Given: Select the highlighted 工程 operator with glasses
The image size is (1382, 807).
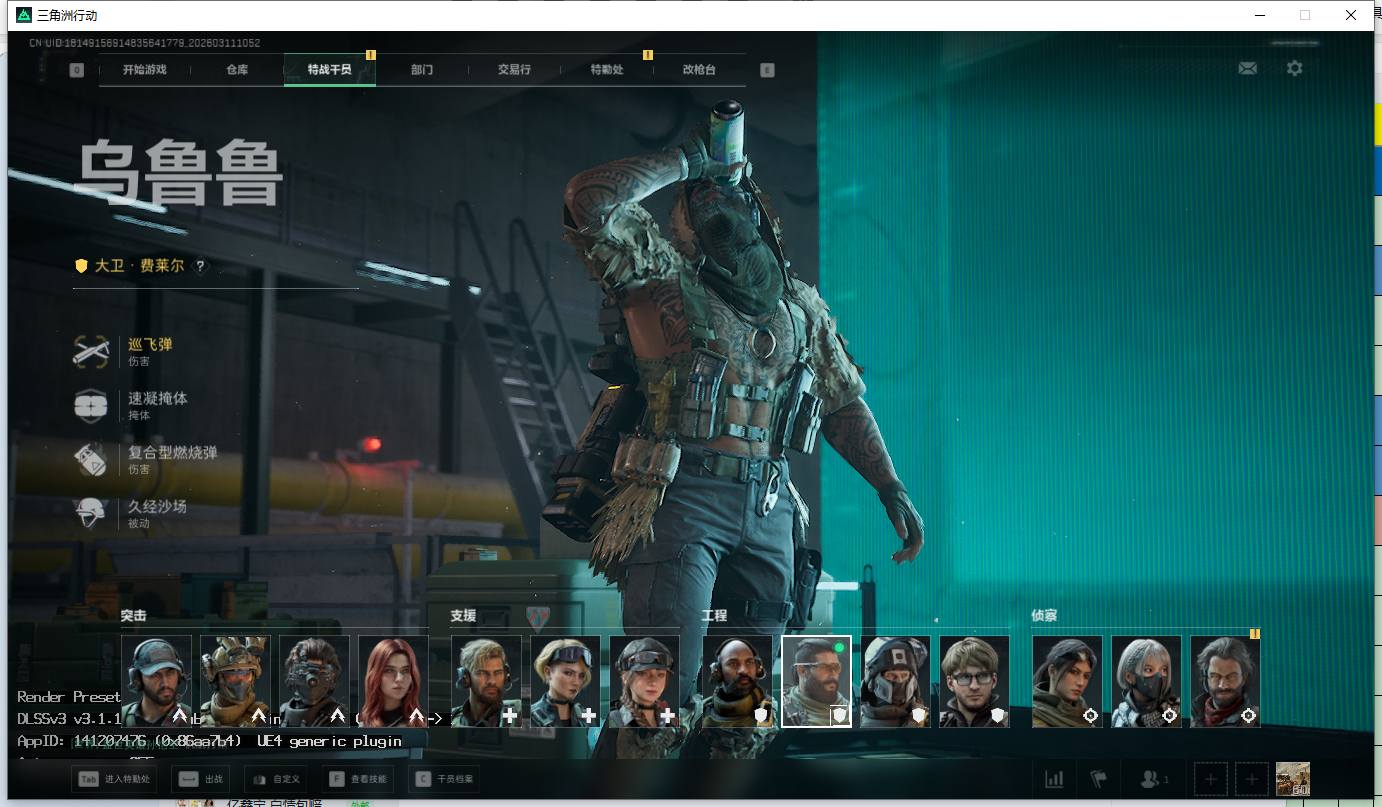Looking at the screenshot, I should point(816,681).
